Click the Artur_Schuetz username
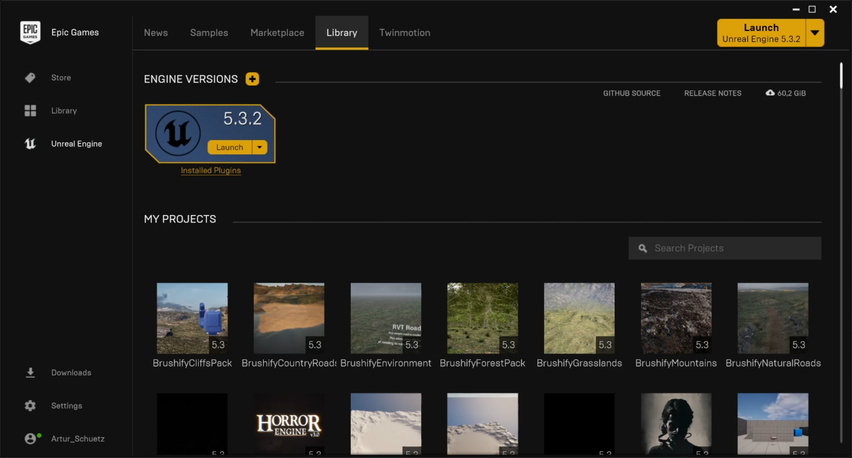 point(78,439)
